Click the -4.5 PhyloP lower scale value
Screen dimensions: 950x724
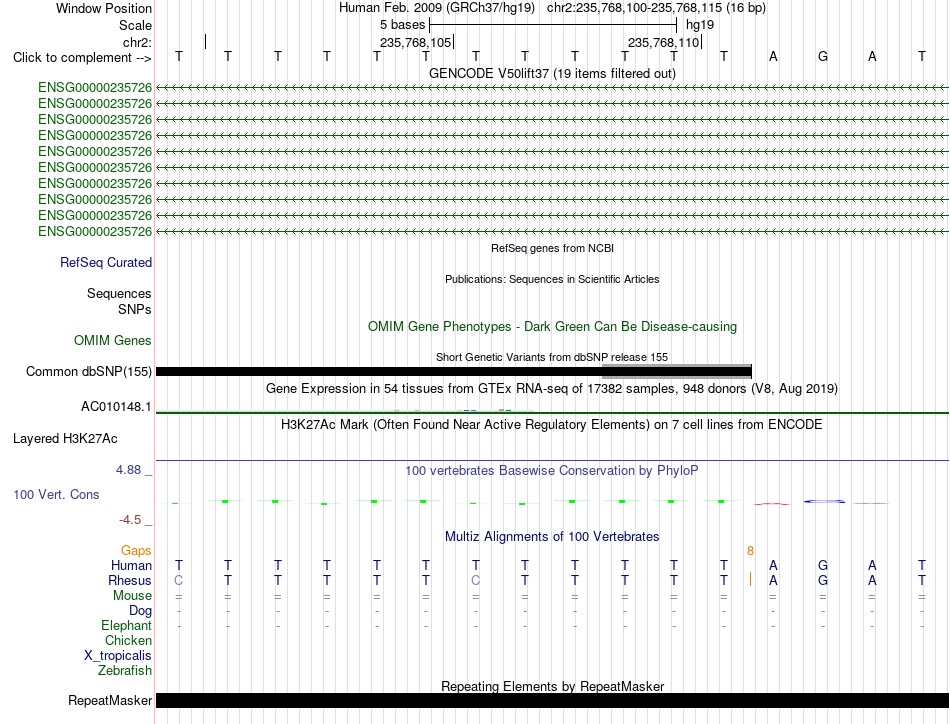[130, 520]
